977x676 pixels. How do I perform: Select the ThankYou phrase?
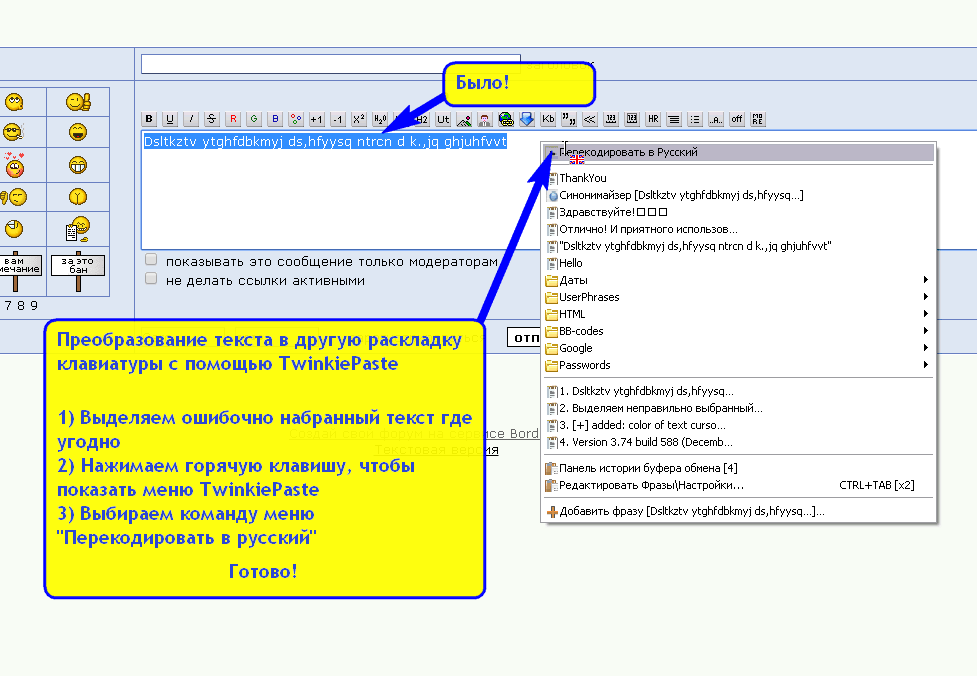(x=738, y=178)
